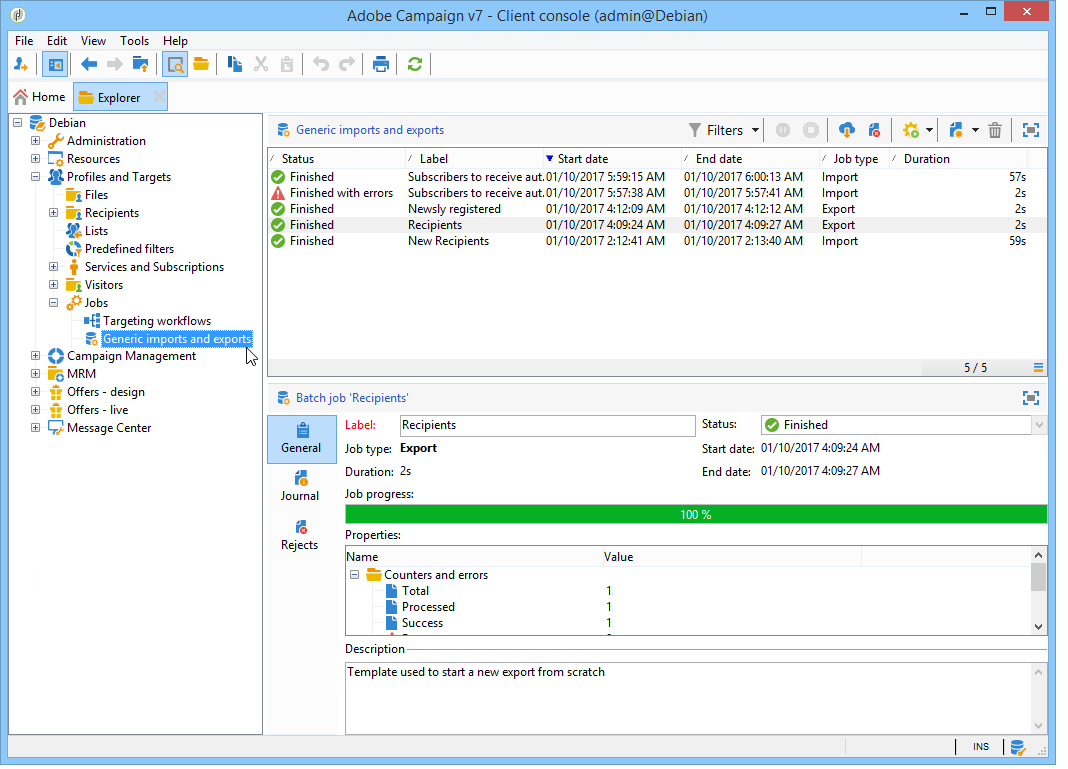Open the Journal section tab
Image resolution: width=1068 pixels, height=769 pixels.
tap(300, 486)
